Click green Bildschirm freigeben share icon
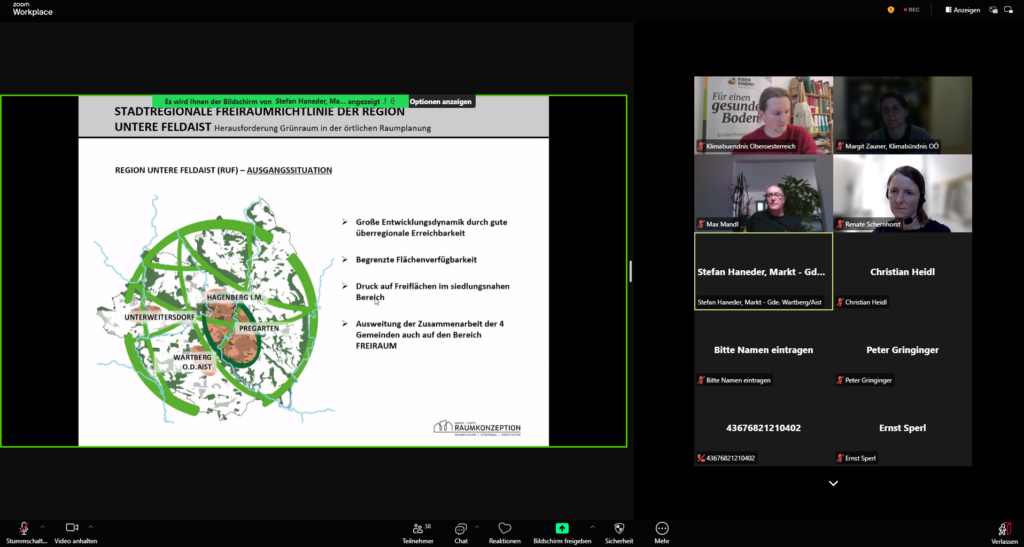Screen dimensions: 1024x547 click(562, 528)
